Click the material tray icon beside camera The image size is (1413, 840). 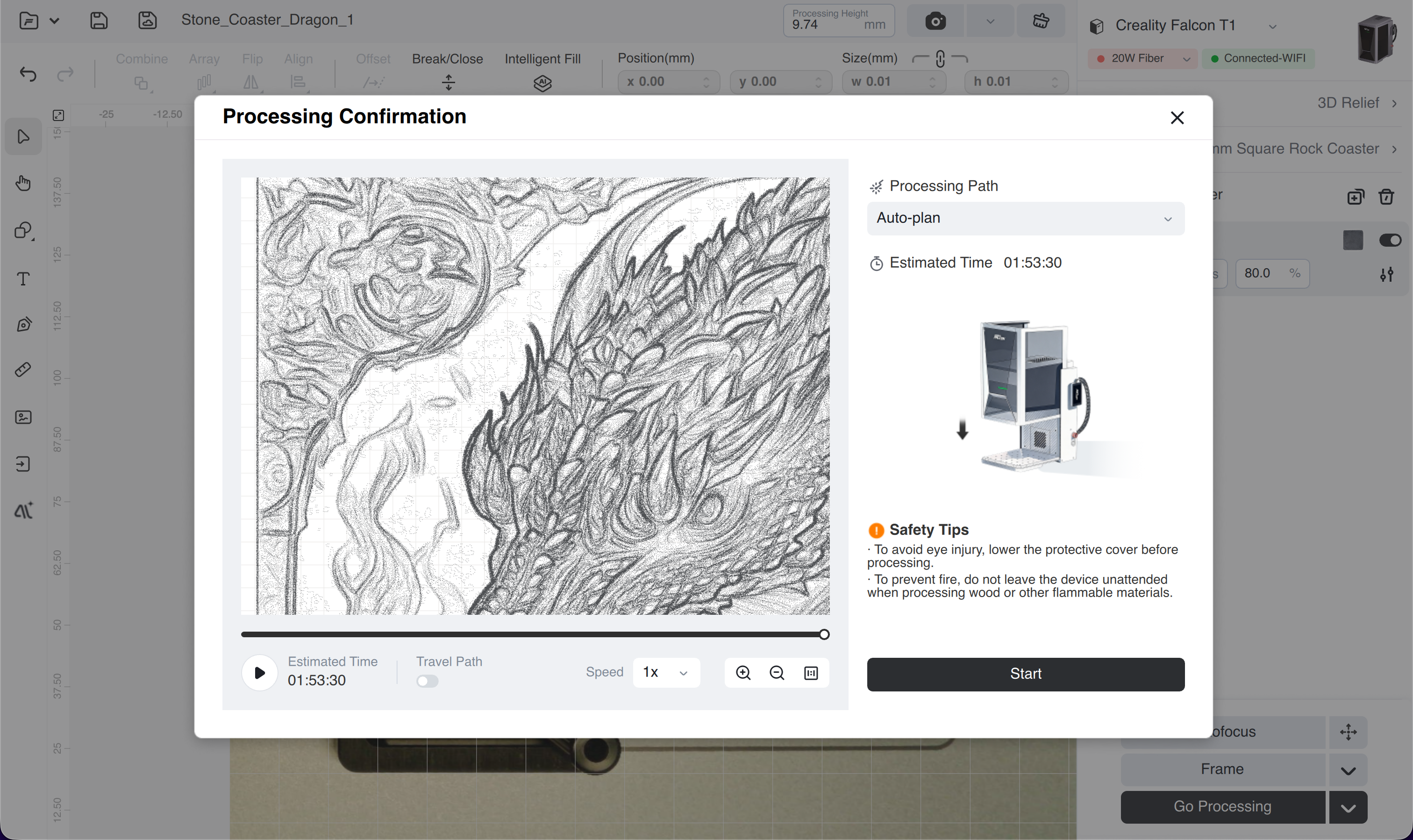pyautogui.click(x=1041, y=21)
